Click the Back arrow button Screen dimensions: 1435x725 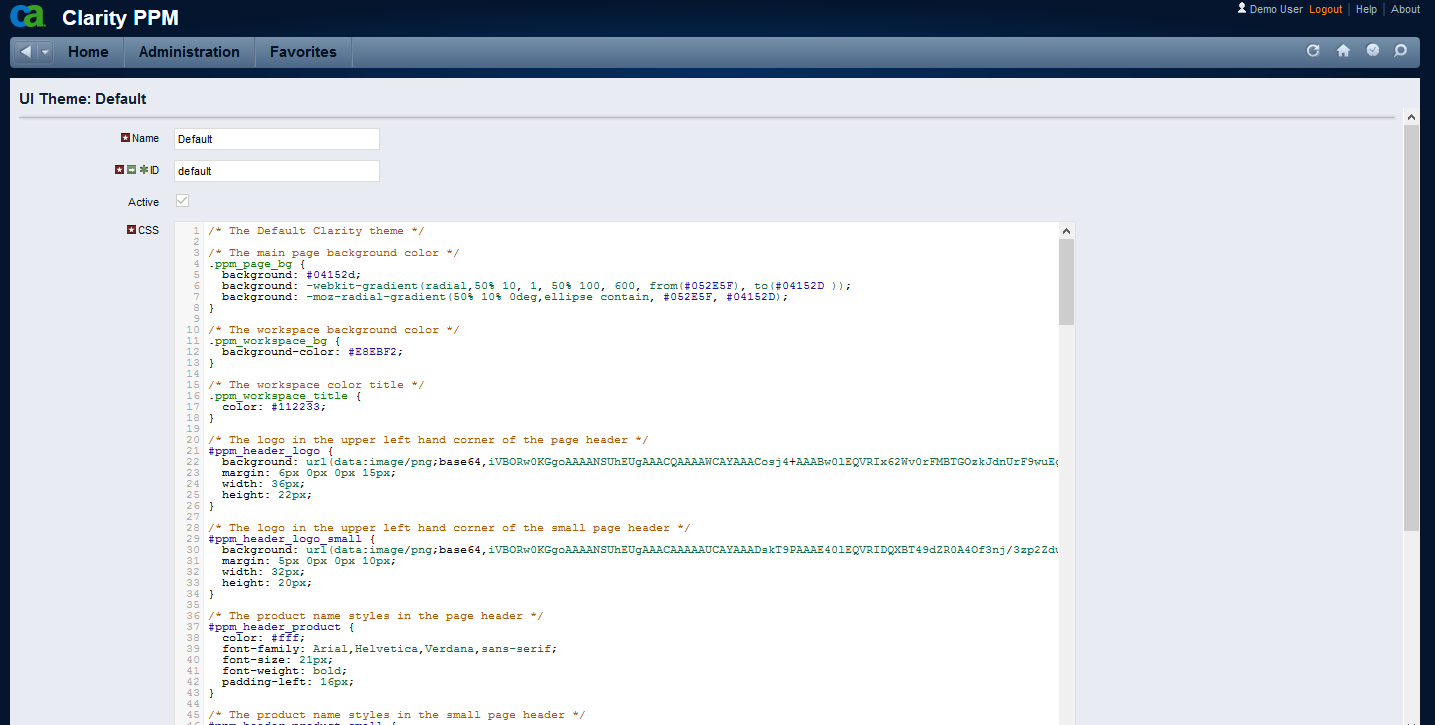pyautogui.click(x=26, y=51)
